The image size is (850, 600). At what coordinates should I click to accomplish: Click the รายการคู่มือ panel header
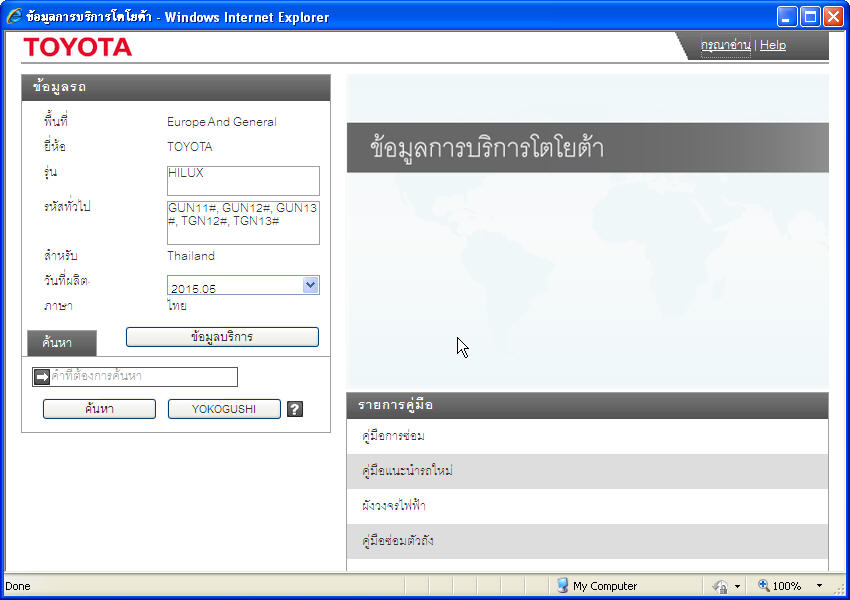587,405
